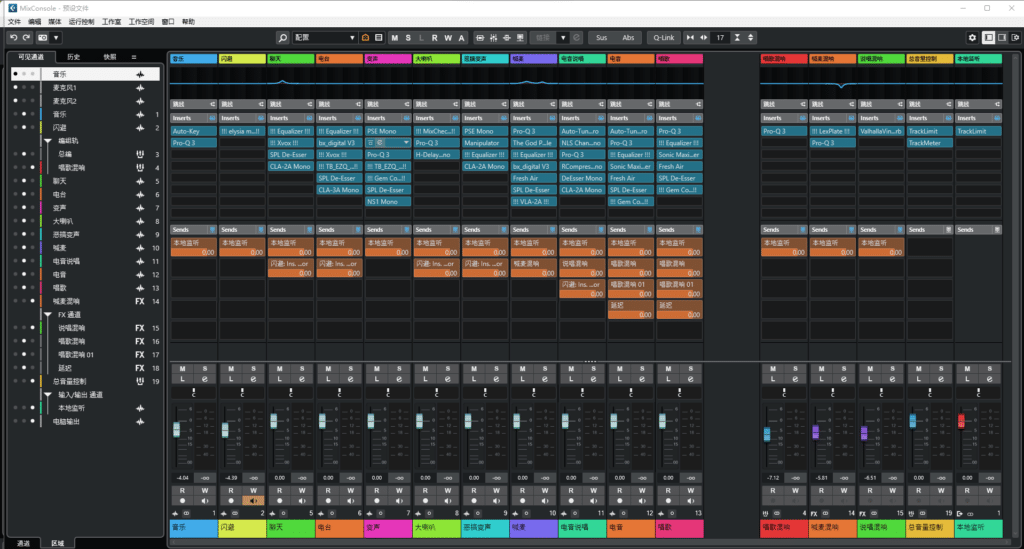This screenshot has height=549, width=1024.
Task: Click the Sus button in toolbar
Action: pos(601,37)
